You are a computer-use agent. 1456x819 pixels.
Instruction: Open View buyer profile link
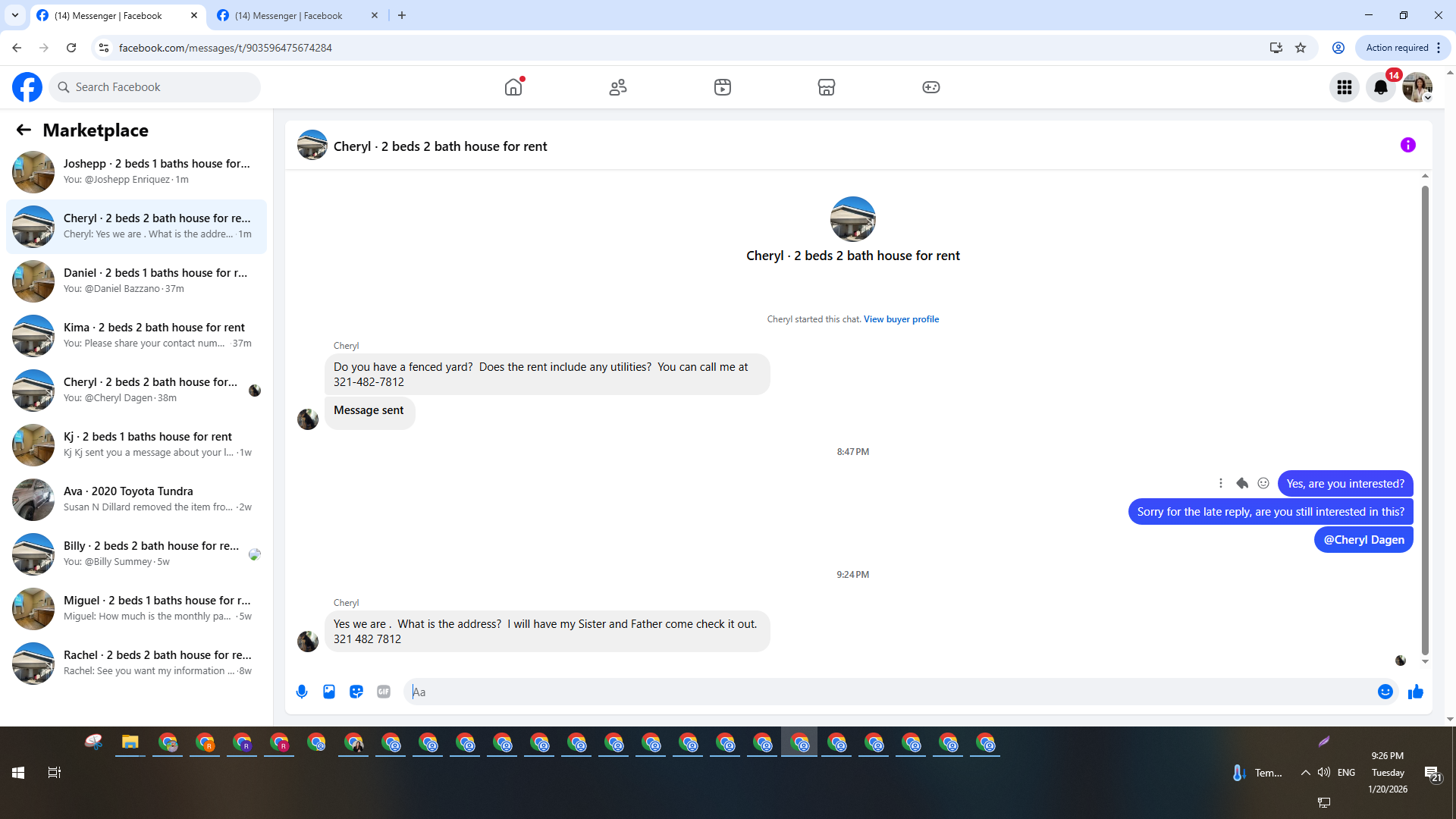(x=901, y=319)
